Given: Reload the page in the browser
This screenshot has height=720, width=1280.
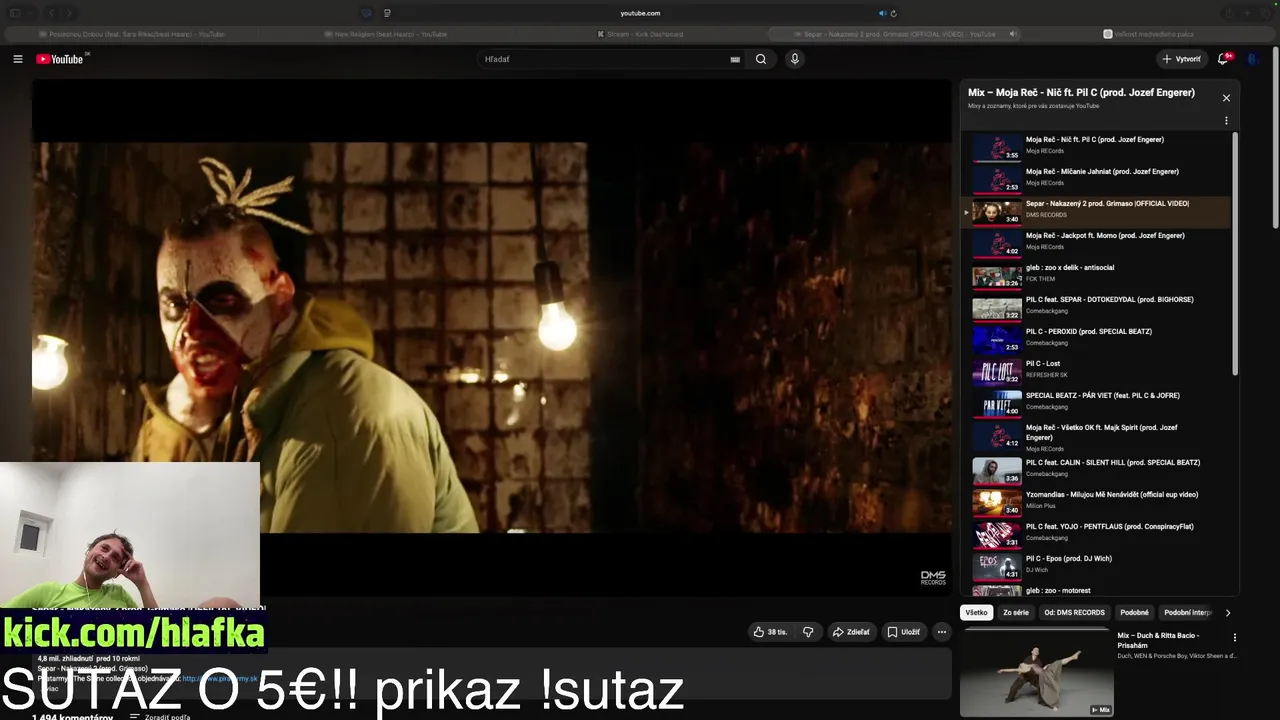Looking at the screenshot, I should coord(893,13).
